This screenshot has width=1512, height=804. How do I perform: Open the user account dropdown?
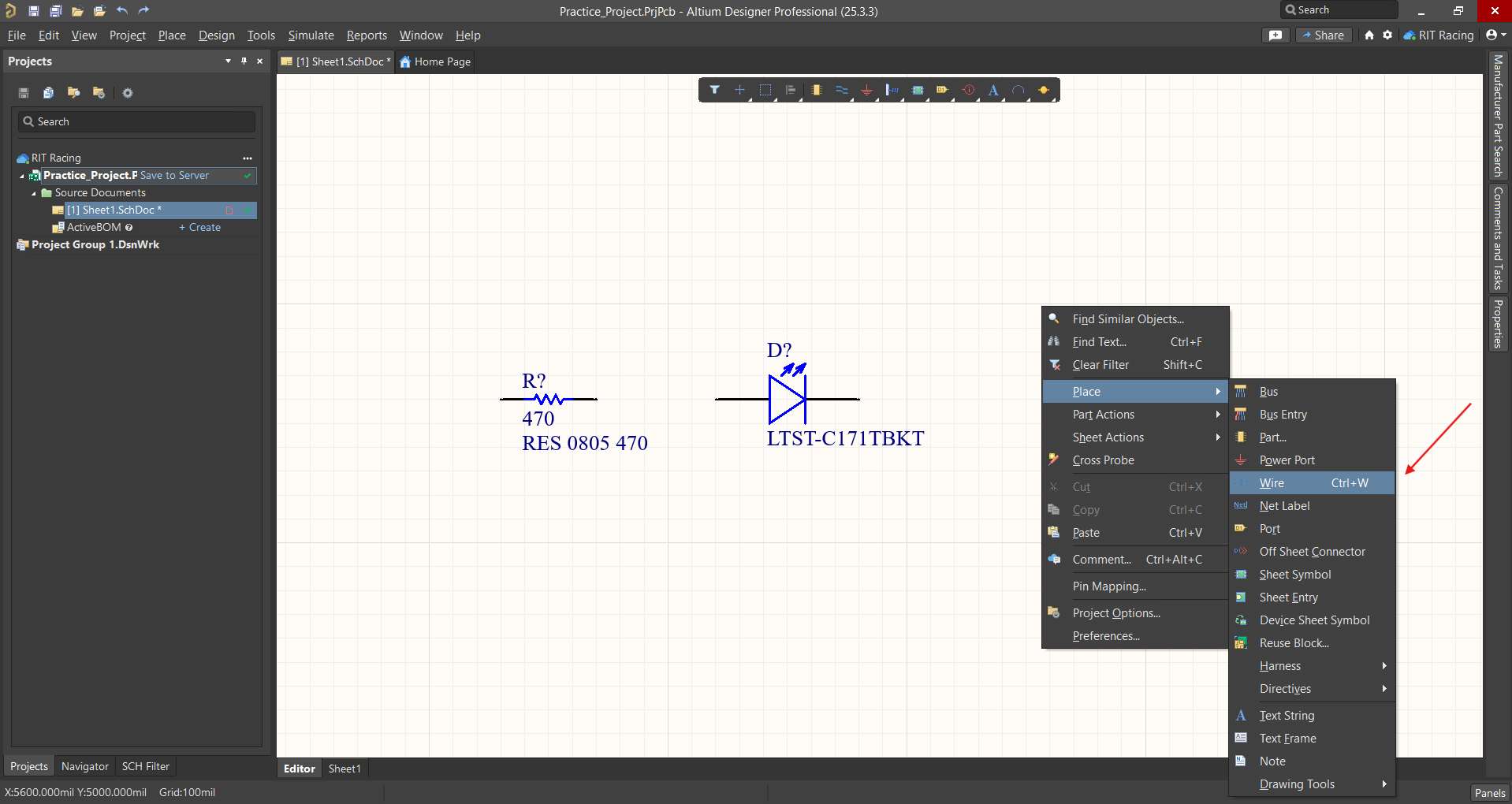(1495, 35)
